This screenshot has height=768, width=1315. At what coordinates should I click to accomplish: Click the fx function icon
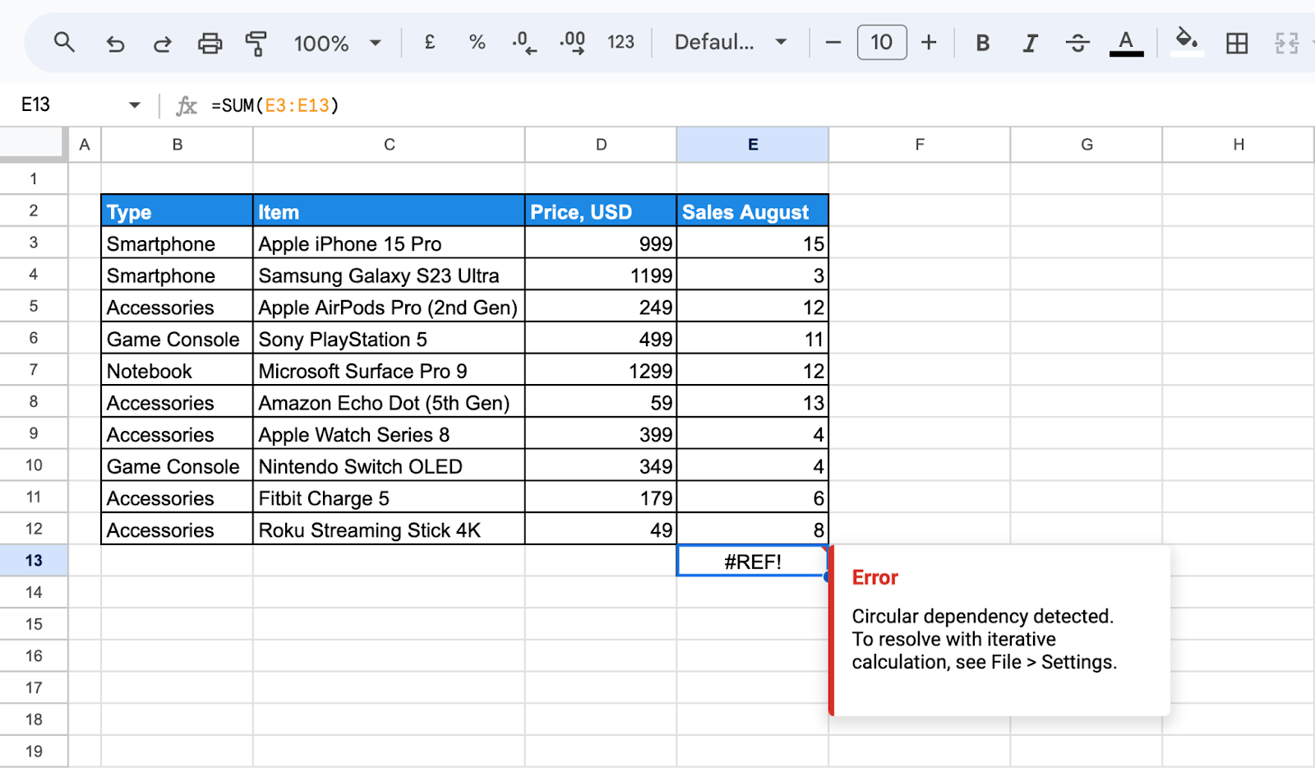pos(186,105)
